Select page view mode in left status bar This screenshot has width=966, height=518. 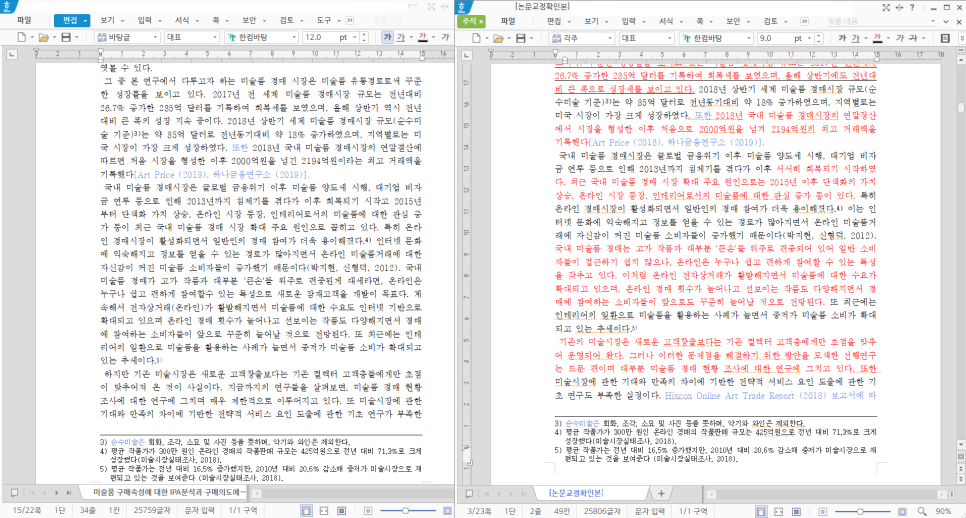[x=306, y=511]
